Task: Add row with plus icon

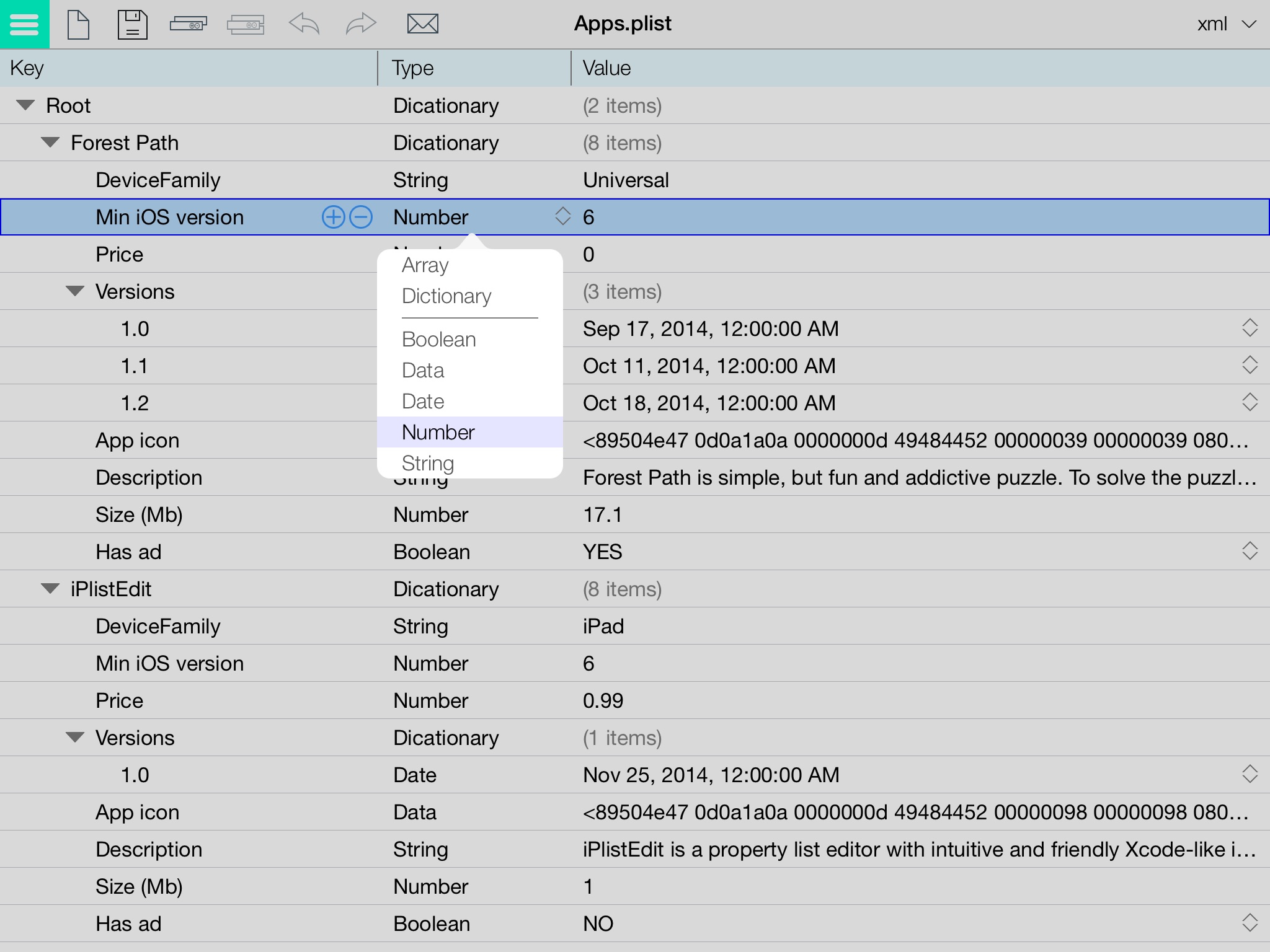Action: pyautogui.click(x=333, y=217)
